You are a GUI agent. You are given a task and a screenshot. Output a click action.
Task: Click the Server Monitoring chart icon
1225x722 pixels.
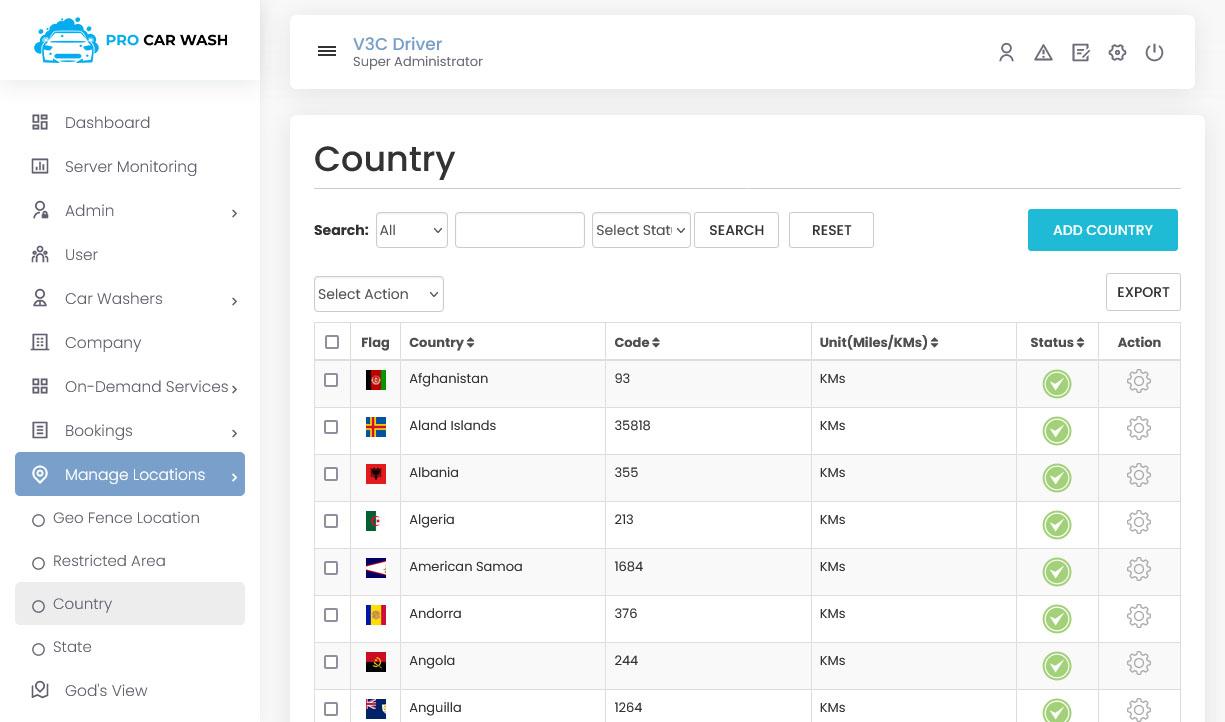tap(40, 167)
